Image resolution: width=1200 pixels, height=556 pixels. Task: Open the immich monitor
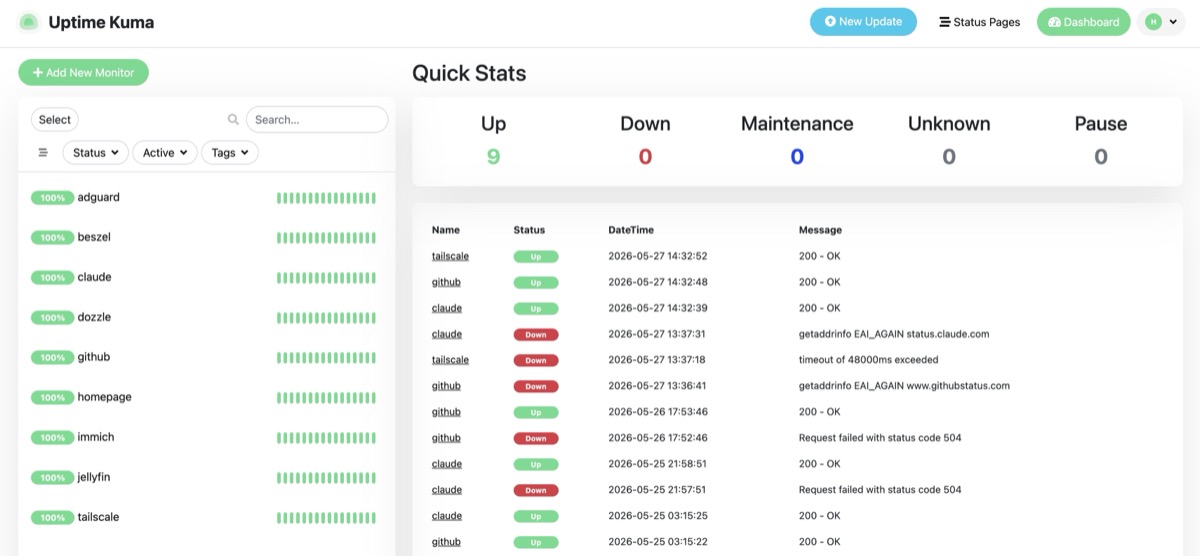click(207, 438)
